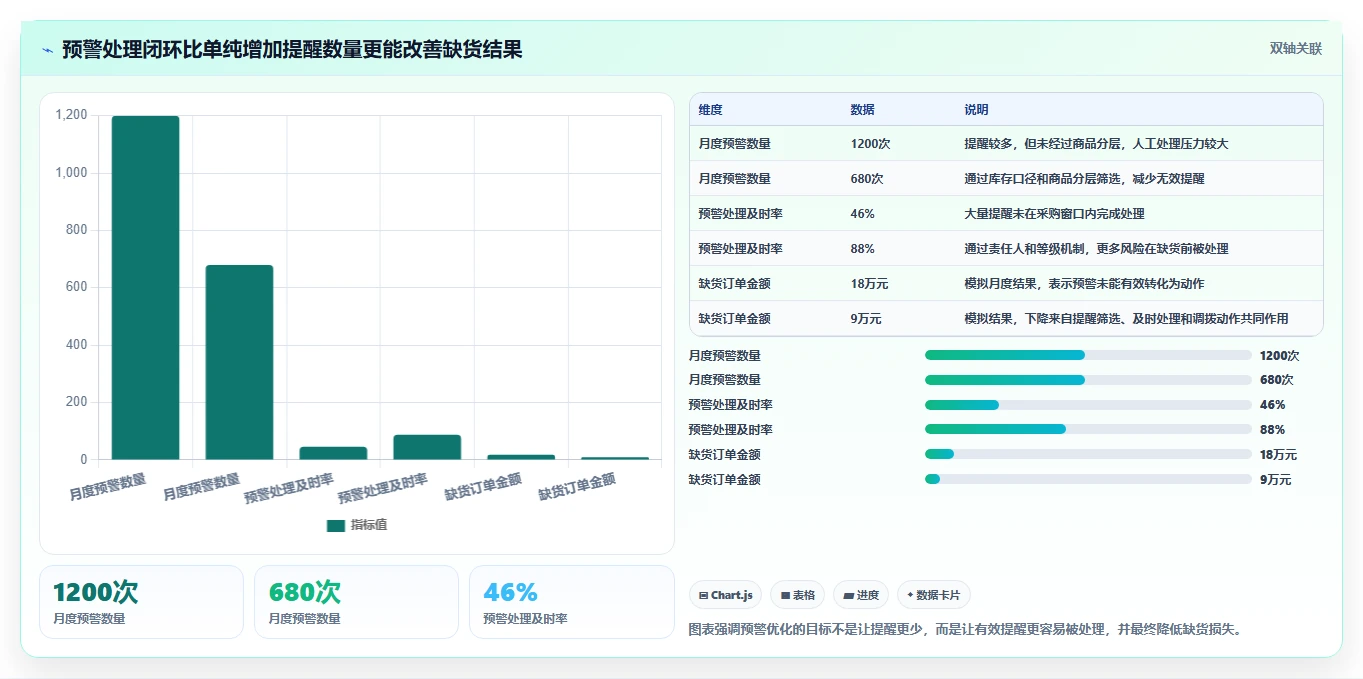Click the y-axis label 200
Image resolution: width=1363 pixels, height=679 pixels.
click(77, 402)
